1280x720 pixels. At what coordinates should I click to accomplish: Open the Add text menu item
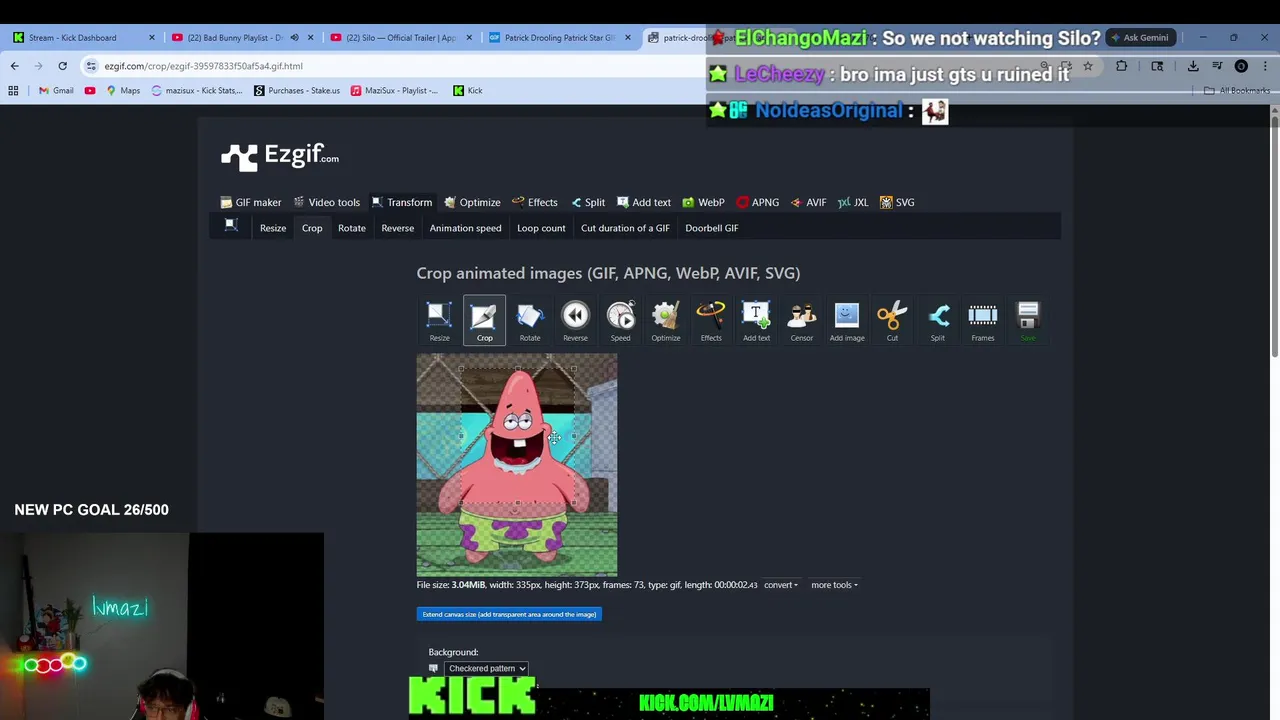(644, 202)
